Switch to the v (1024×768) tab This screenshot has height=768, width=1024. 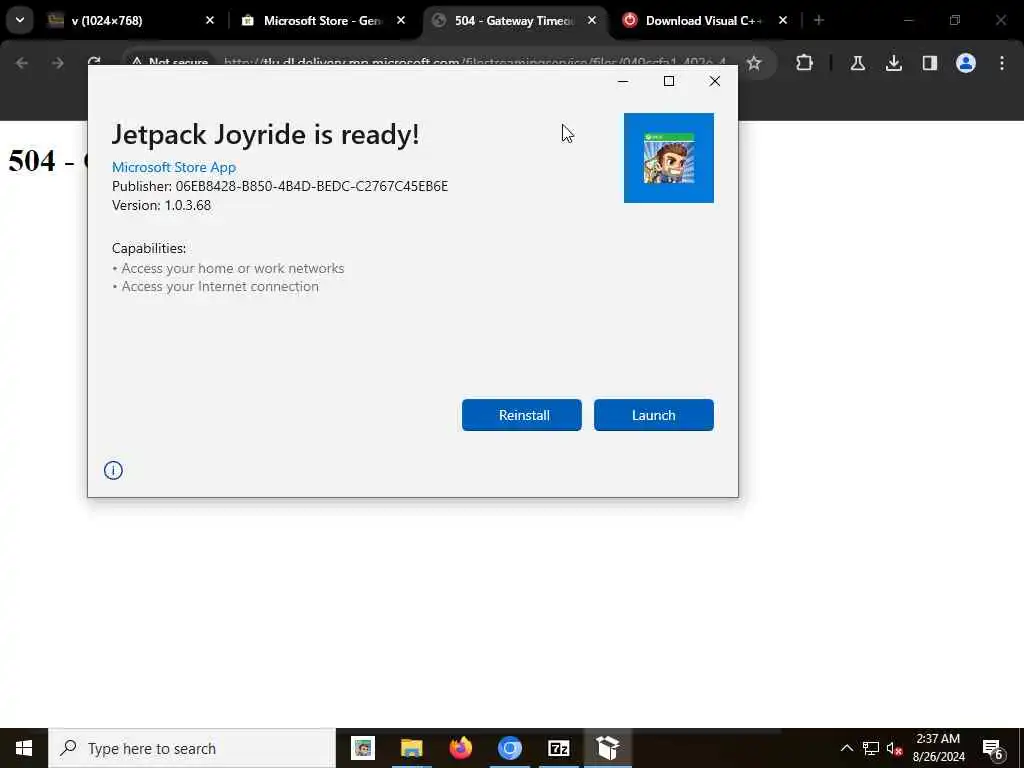tap(131, 21)
